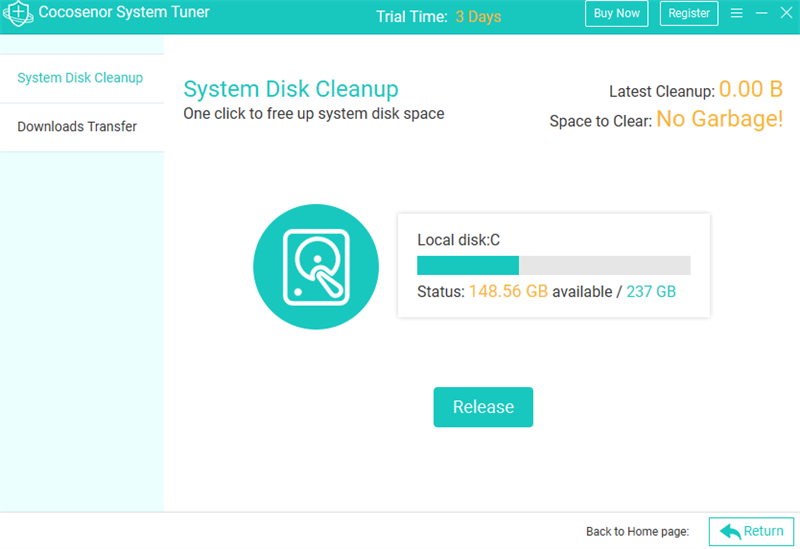Click the 3 Days trial time text
Screen dimensions: 800x549
pos(478,16)
